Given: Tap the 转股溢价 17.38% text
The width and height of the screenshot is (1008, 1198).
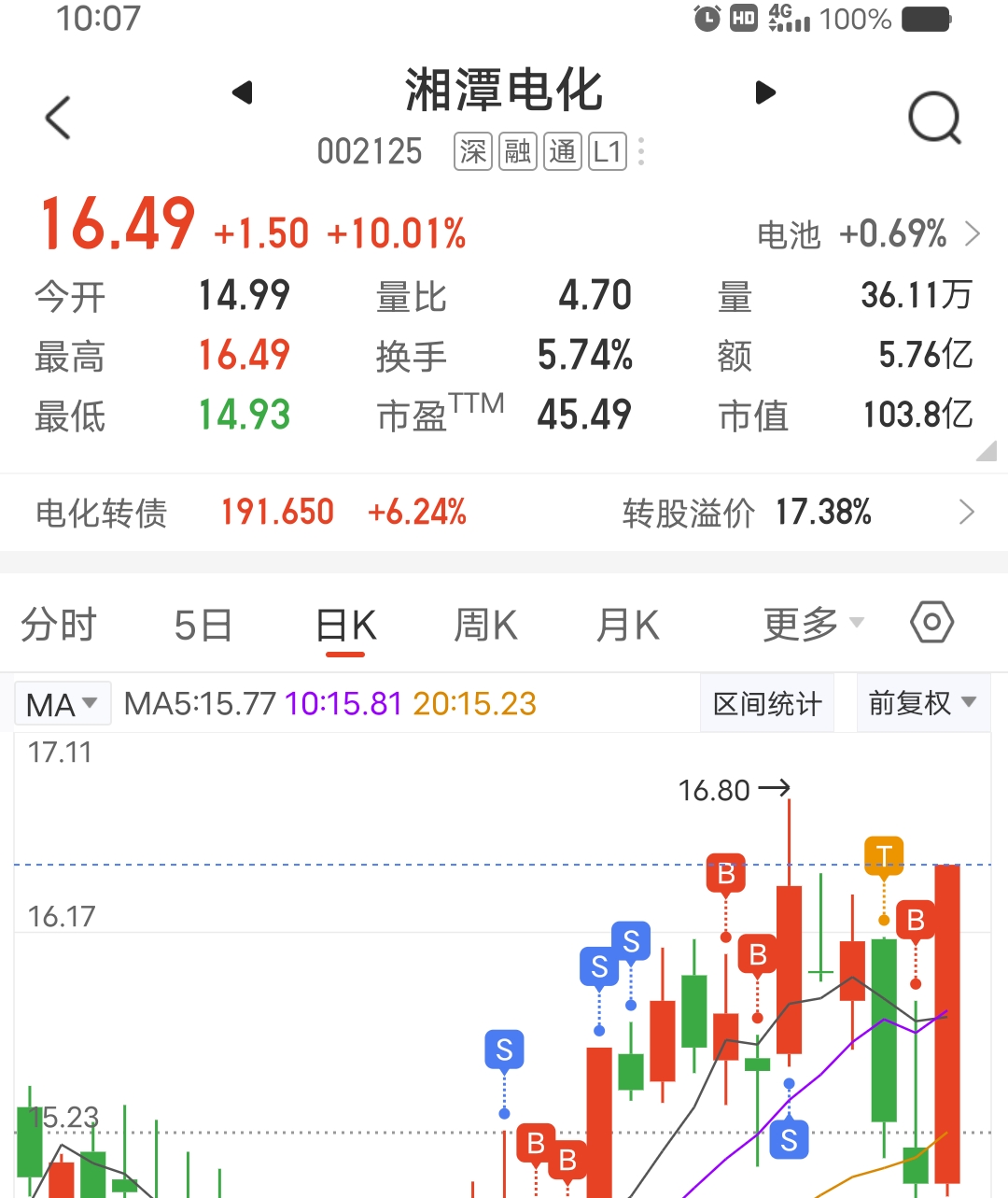Looking at the screenshot, I should click(747, 513).
